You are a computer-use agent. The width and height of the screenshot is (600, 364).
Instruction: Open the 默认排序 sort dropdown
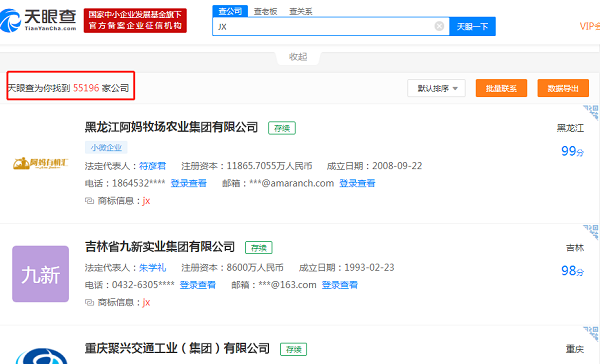pos(437,88)
